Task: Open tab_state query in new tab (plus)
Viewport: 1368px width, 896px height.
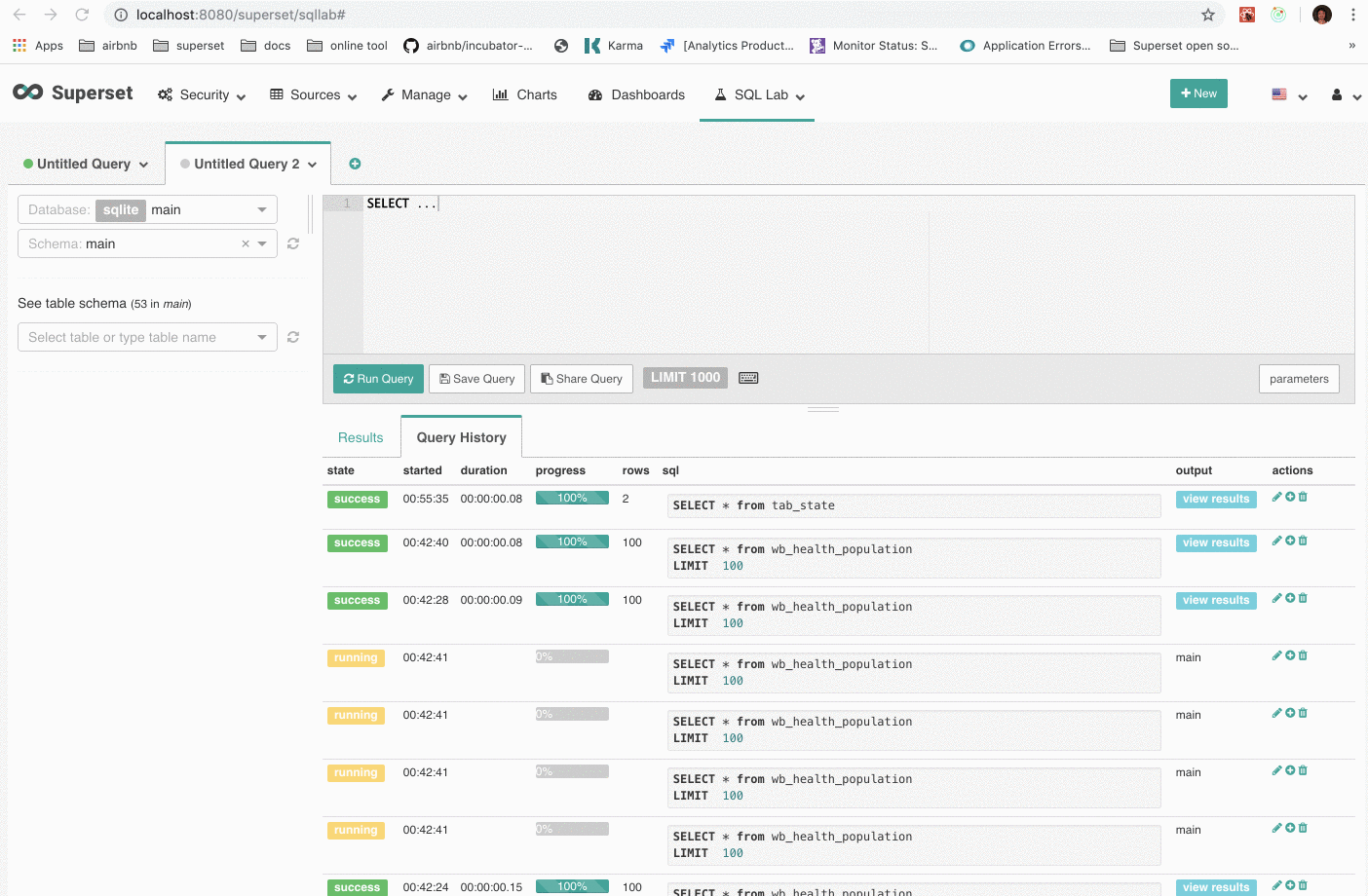Action: click(1290, 497)
